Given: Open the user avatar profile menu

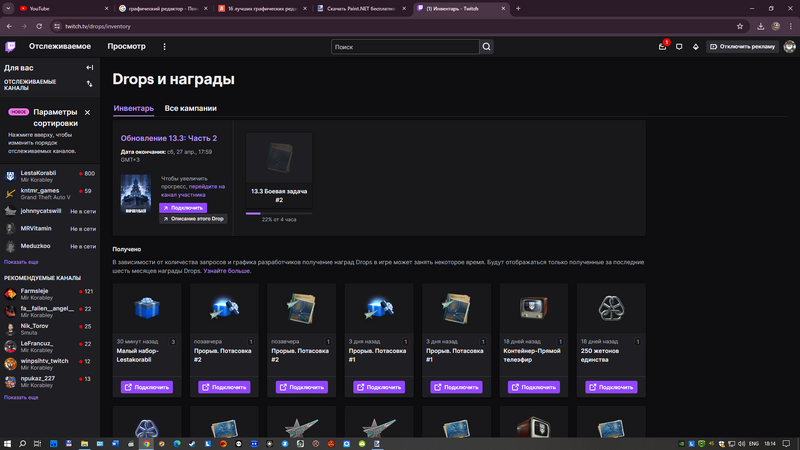Looking at the screenshot, I should click(x=789, y=46).
